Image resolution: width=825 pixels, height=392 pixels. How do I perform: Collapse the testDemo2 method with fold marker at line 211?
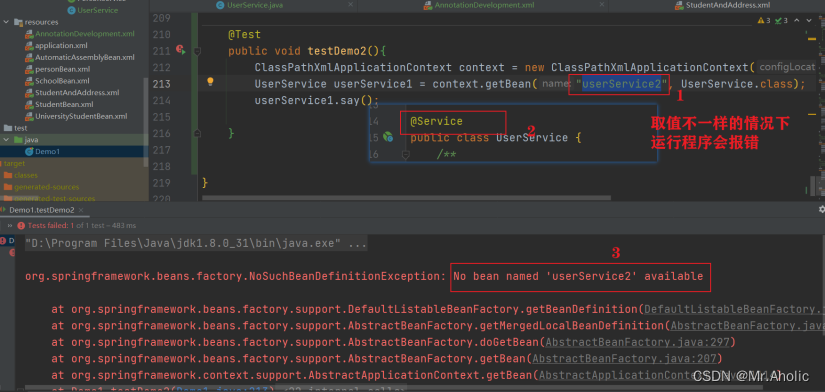(197, 51)
